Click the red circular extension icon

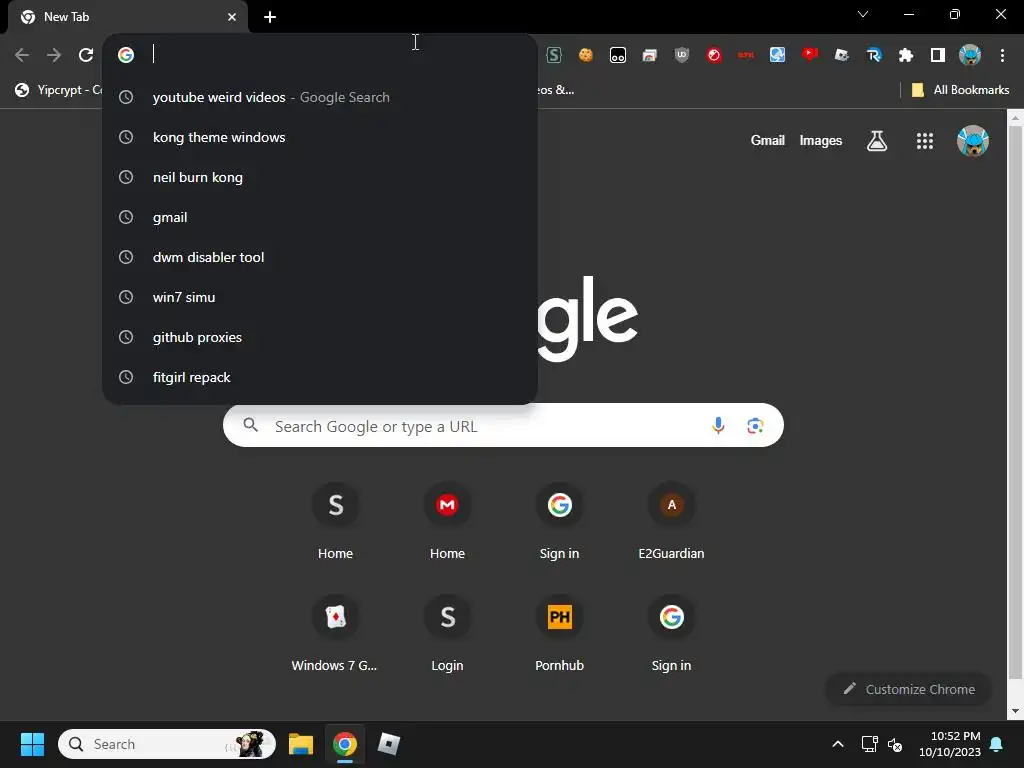click(714, 55)
